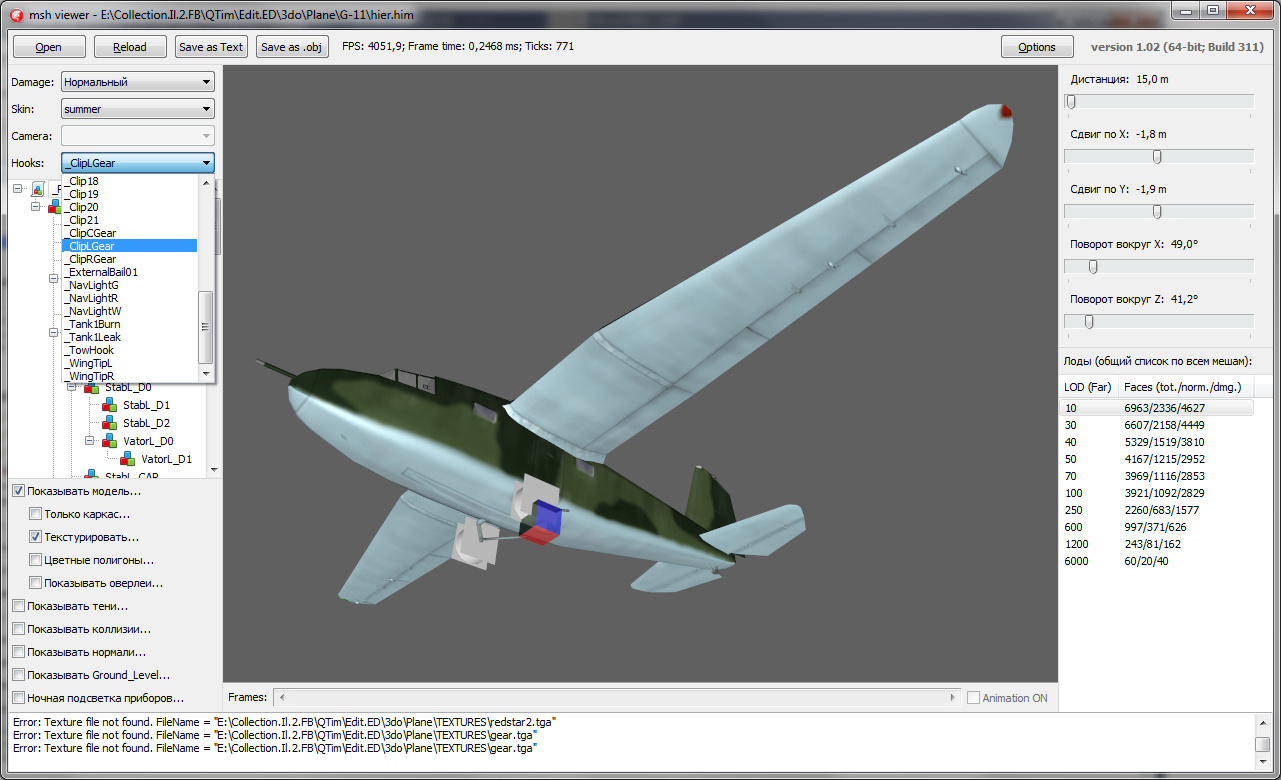Click the VatorL_D1 mesh node icon
The width and height of the screenshot is (1281, 780).
128,459
